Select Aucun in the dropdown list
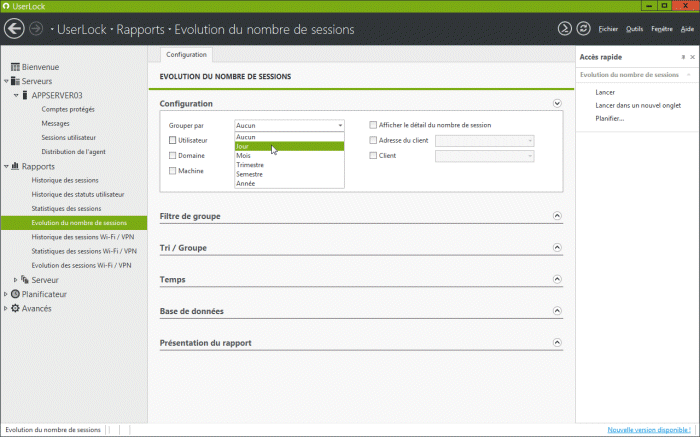The width and height of the screenshot is (700, 437). [289, 137]
